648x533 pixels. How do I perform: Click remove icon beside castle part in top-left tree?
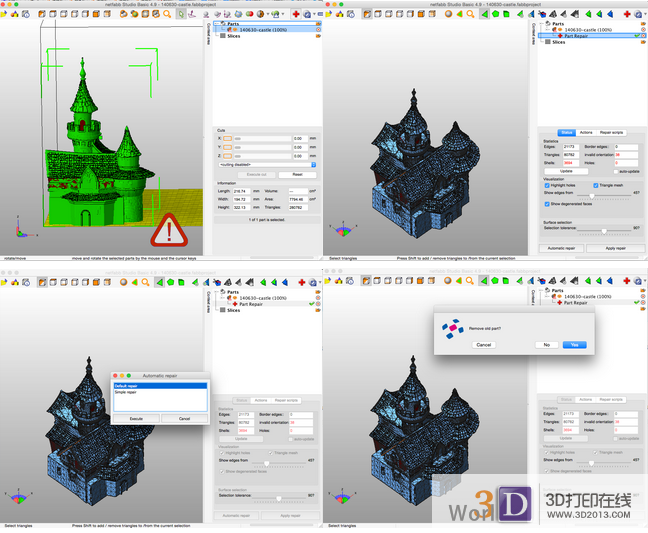click(318, 29)
